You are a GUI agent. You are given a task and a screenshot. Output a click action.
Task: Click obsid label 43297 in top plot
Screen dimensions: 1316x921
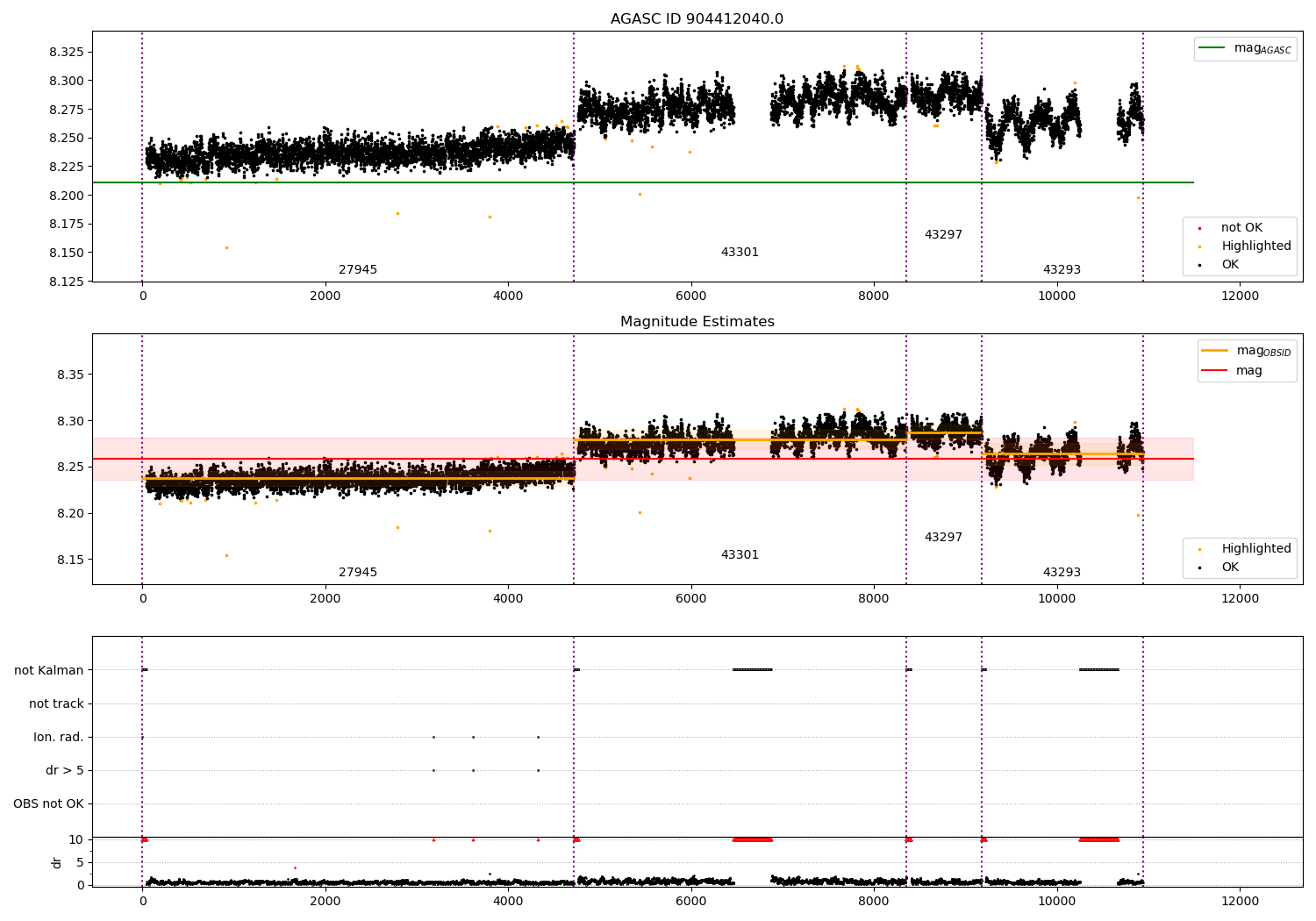pyautogui.click(x=943, y=235)
